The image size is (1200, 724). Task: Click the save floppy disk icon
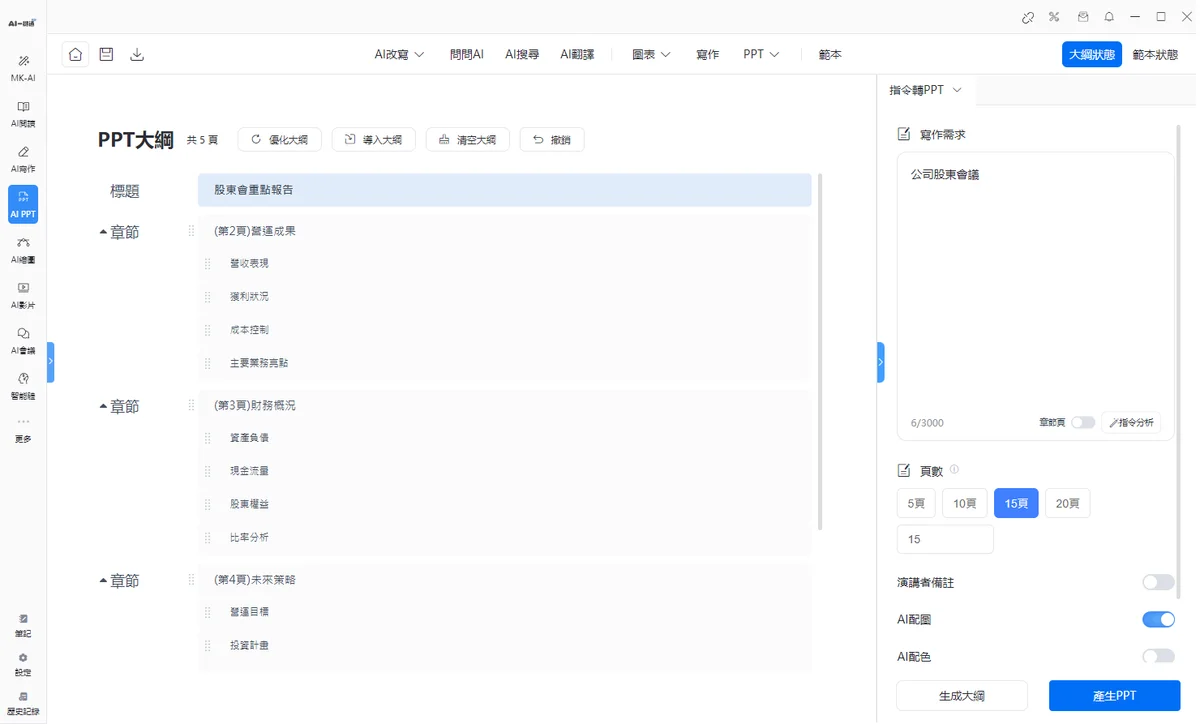click(x=106, y=54)
